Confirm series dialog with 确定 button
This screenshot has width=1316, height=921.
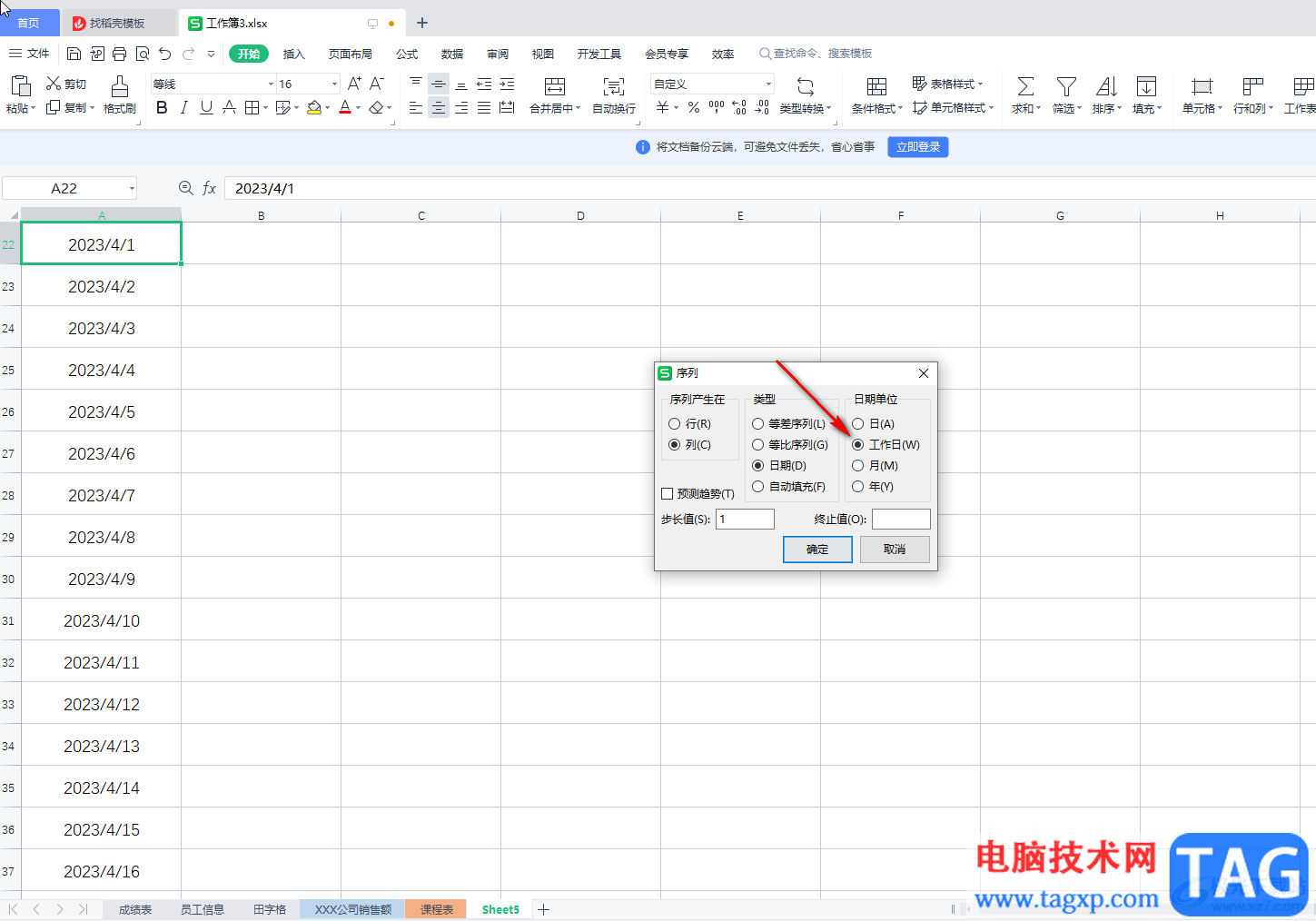[x=817, y=550]
